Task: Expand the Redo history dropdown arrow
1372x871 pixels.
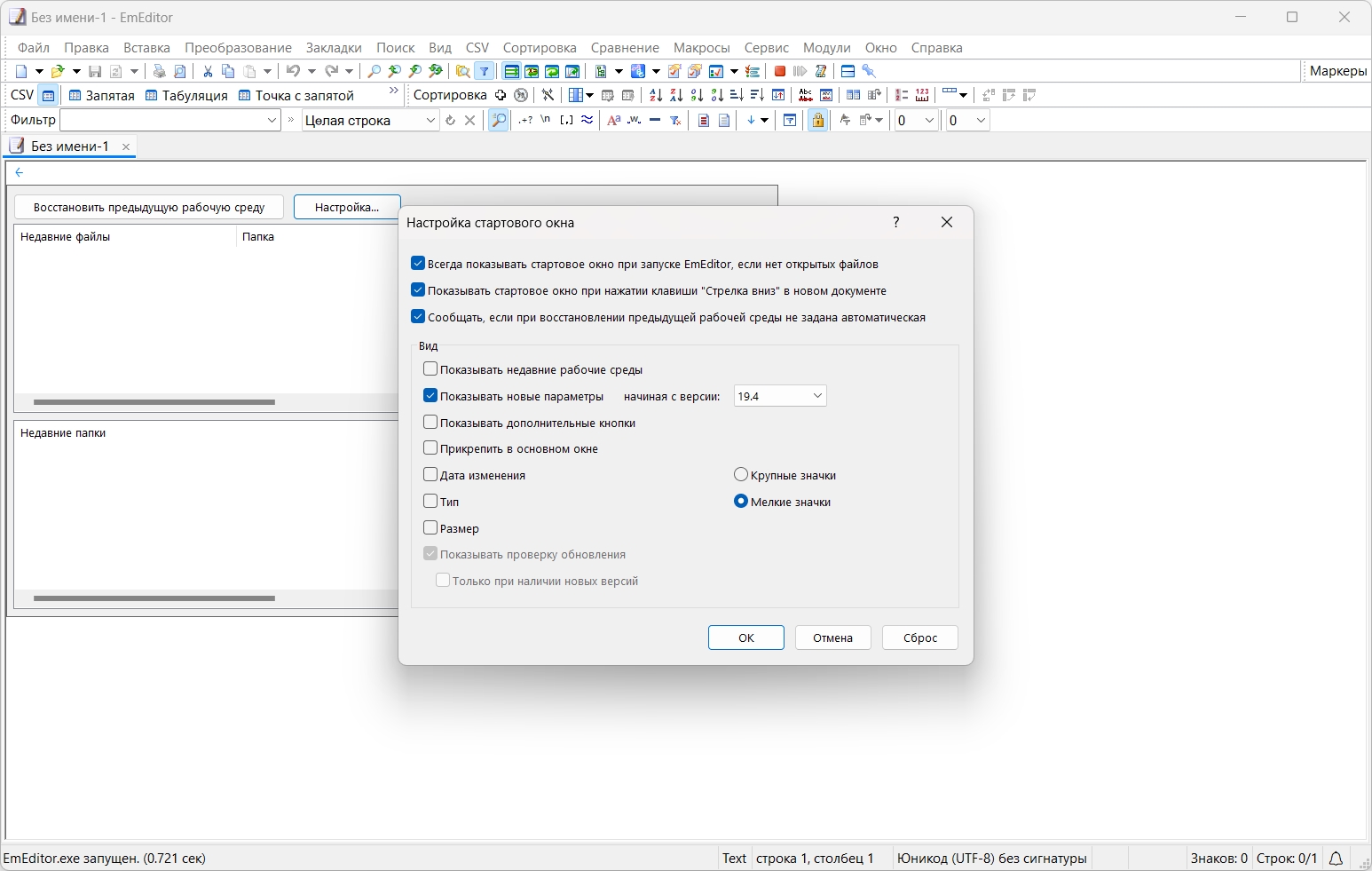Action: (x=350, y=71)
